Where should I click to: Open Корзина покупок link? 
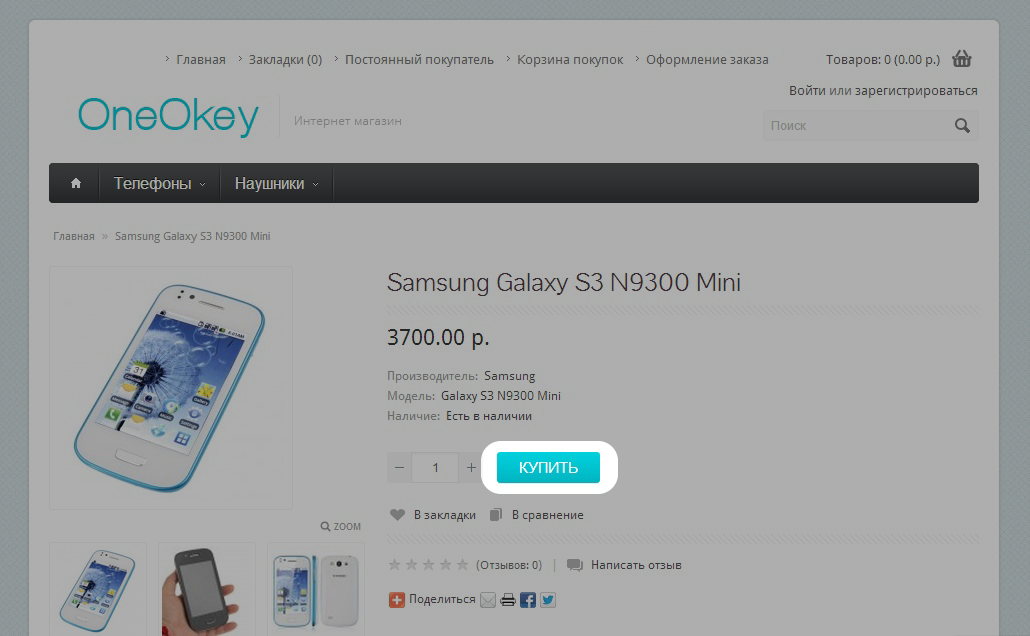[x=570, y=59]
